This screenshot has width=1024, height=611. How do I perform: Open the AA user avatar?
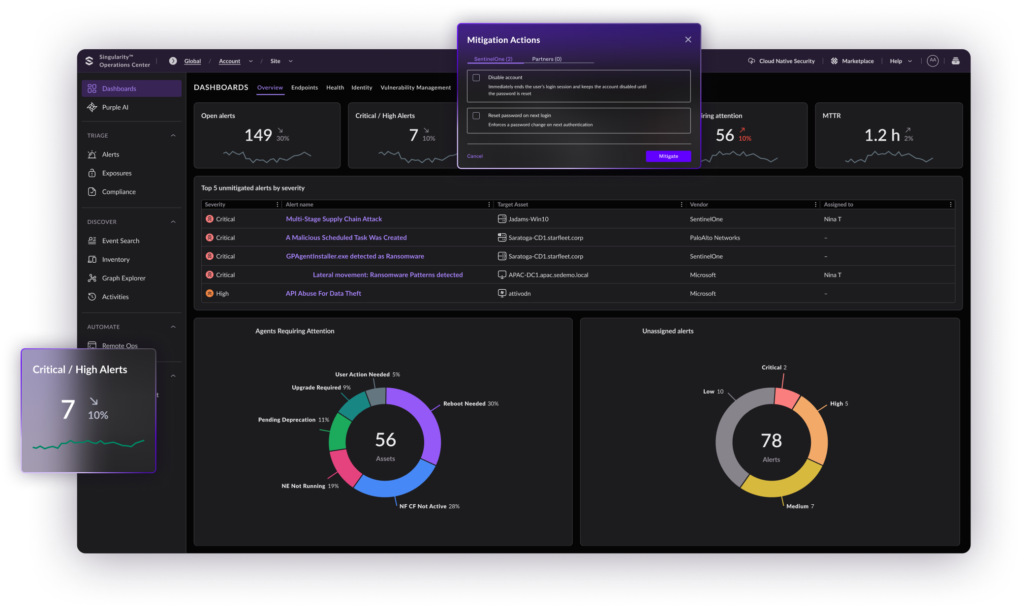click(933, 61)
